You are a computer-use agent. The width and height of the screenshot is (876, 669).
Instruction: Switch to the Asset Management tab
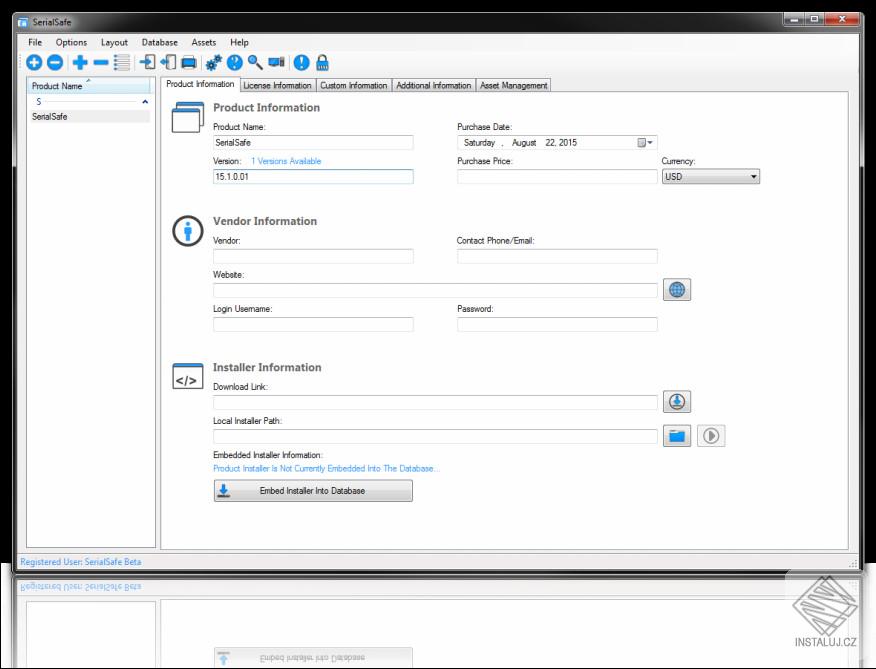tap(514, 86)
